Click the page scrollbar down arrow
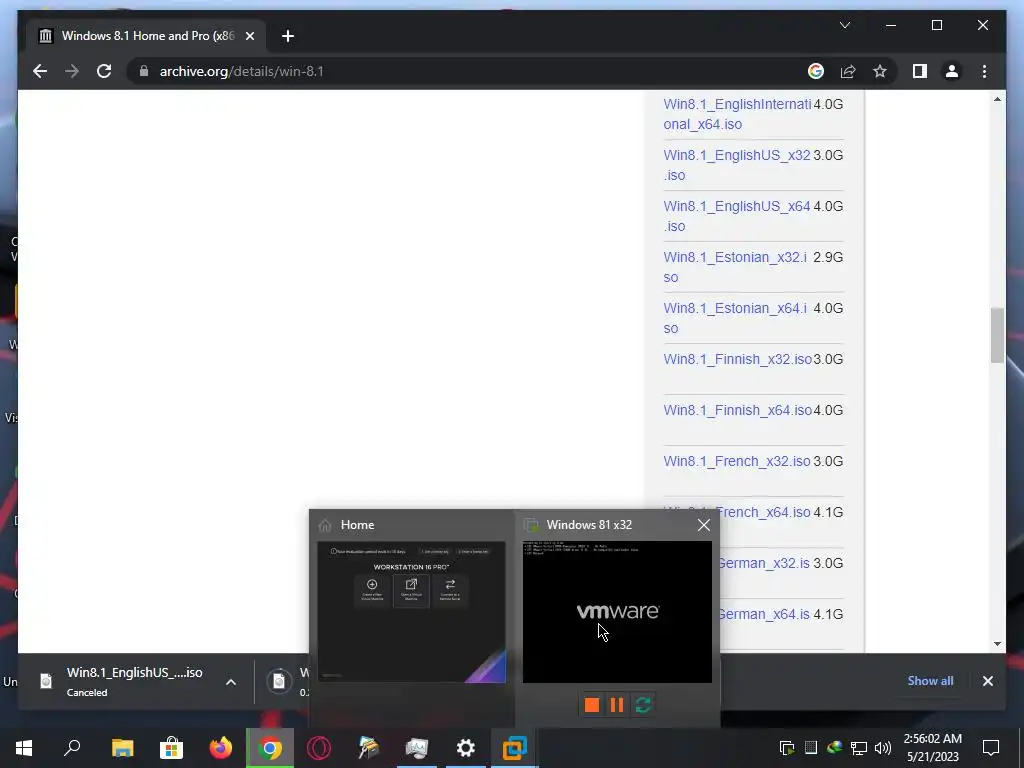 997,644
